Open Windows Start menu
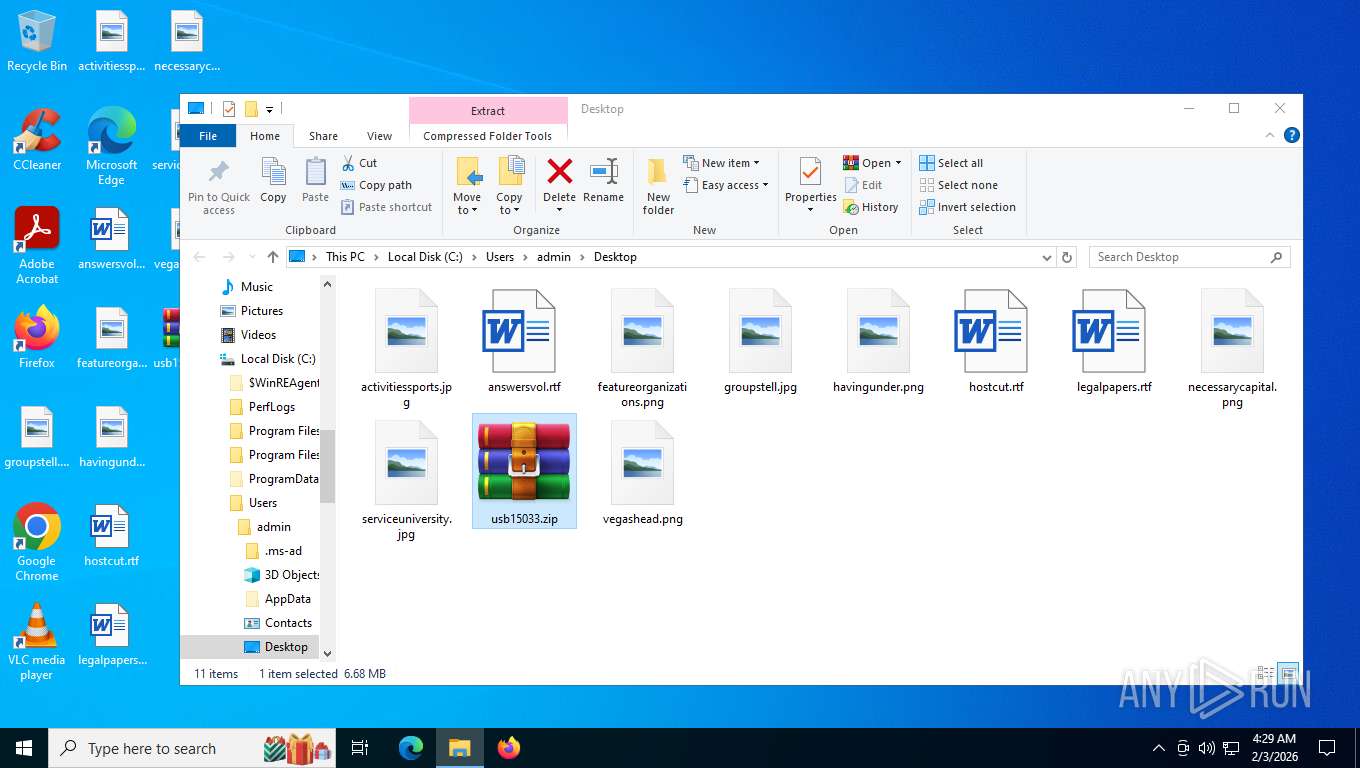Screen dimensions: 1360x768 24,748
